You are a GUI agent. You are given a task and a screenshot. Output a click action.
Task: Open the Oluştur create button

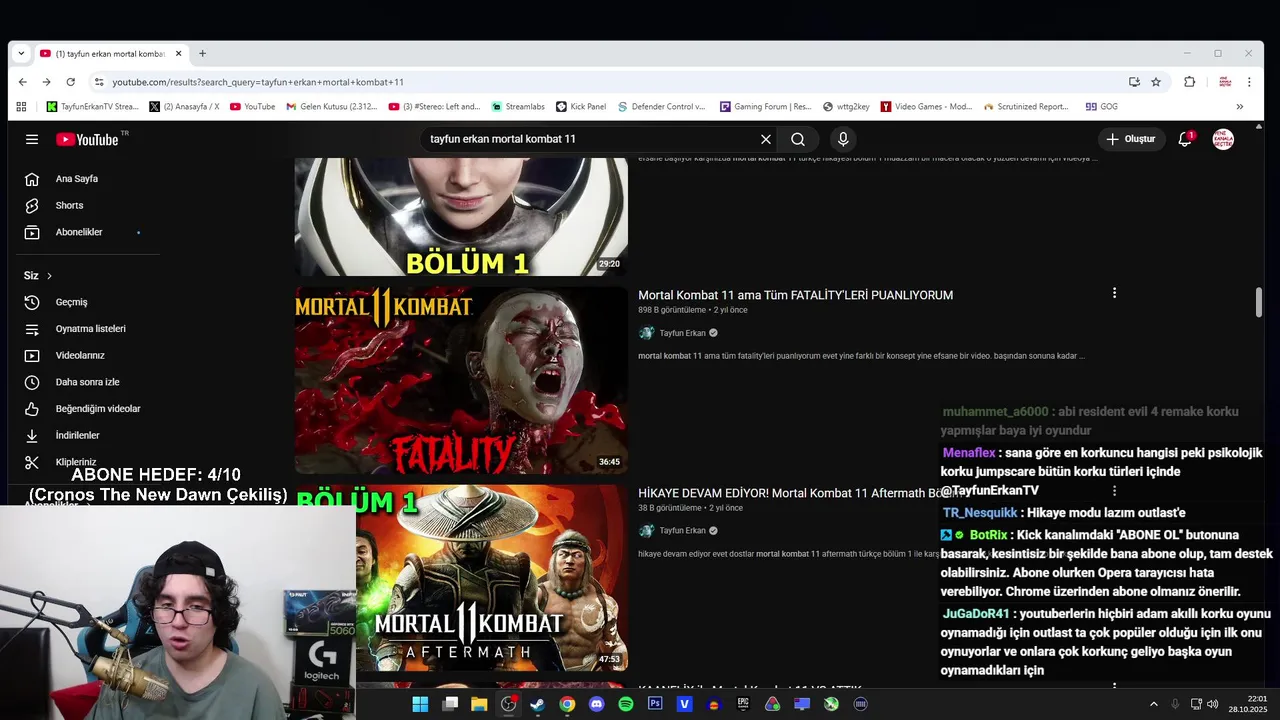point(1131,139)
